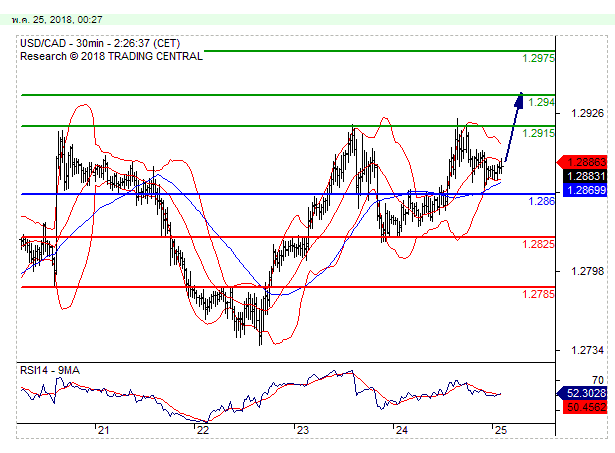Click the red RSI MA tag 50.4562
The image size is (615, 453).
coord(585,407)
